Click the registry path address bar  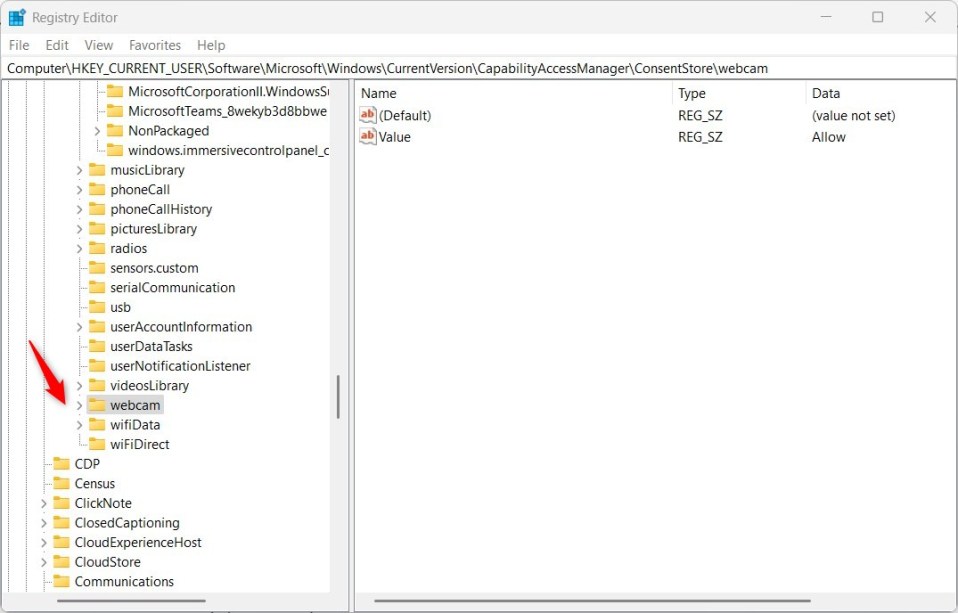tap(479, 68)
